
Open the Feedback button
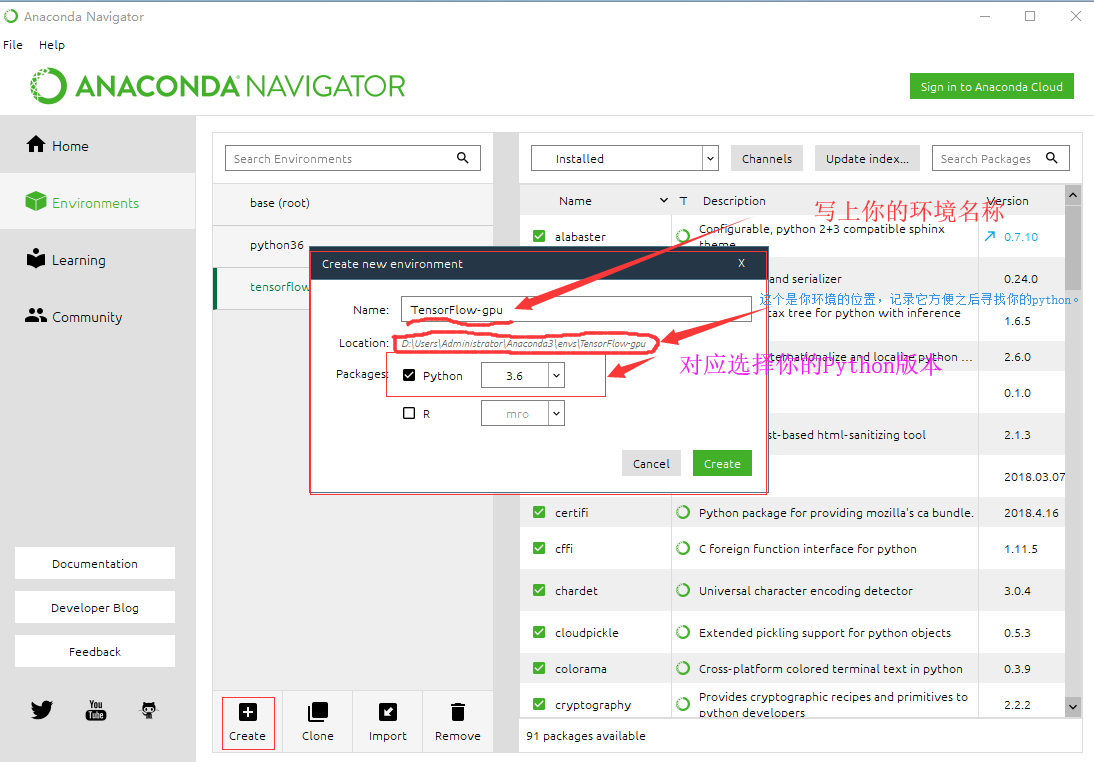95,651
